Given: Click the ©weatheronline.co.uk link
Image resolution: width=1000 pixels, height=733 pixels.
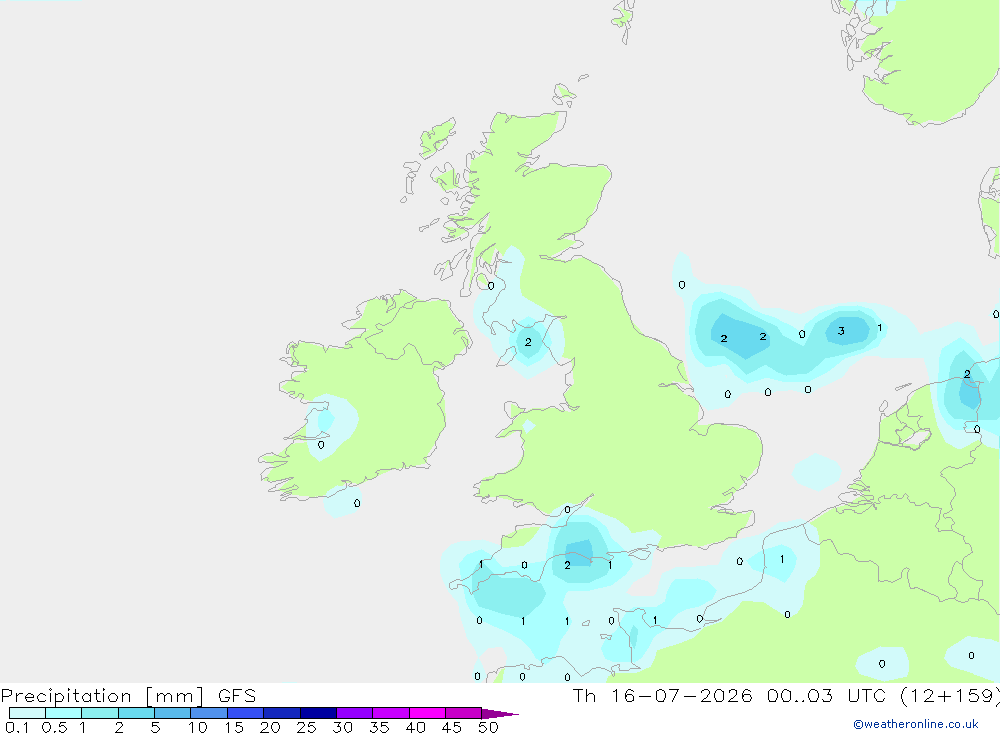Looking at the screenshot, I should click(x=915, y=724).
